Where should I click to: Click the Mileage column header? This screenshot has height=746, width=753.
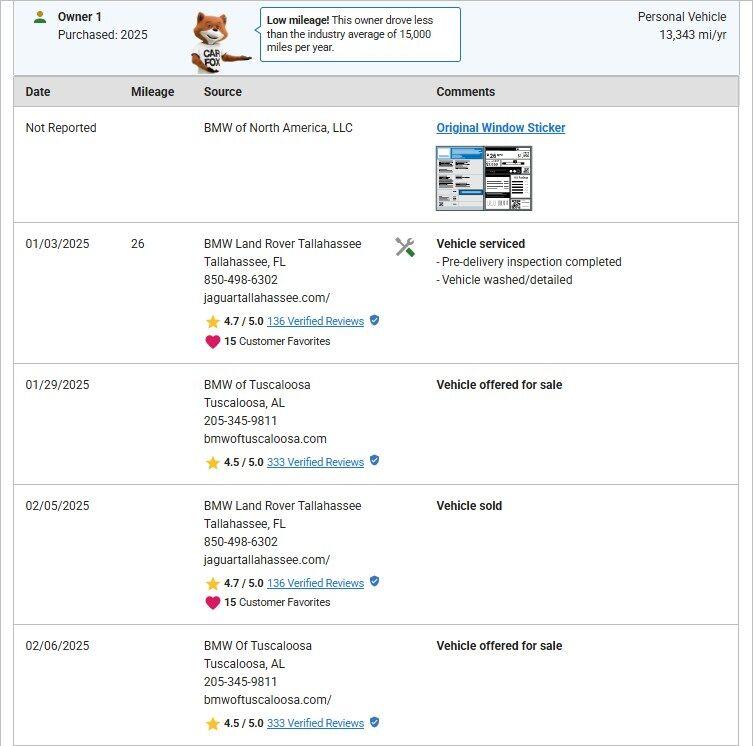click(x=152, y=92)
